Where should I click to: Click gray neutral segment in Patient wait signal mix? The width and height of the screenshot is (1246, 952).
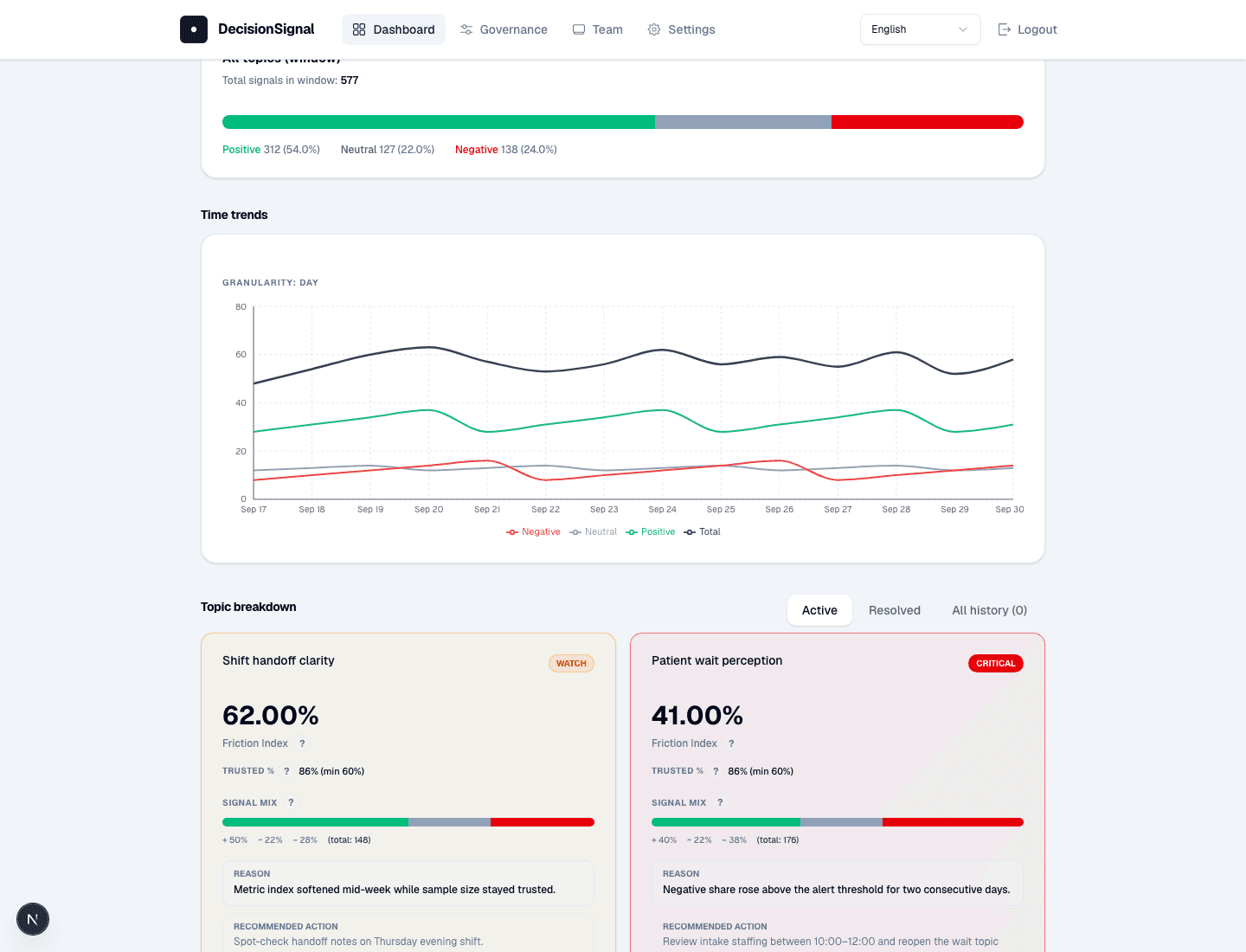pyautogui.click(x=841, y=822)
